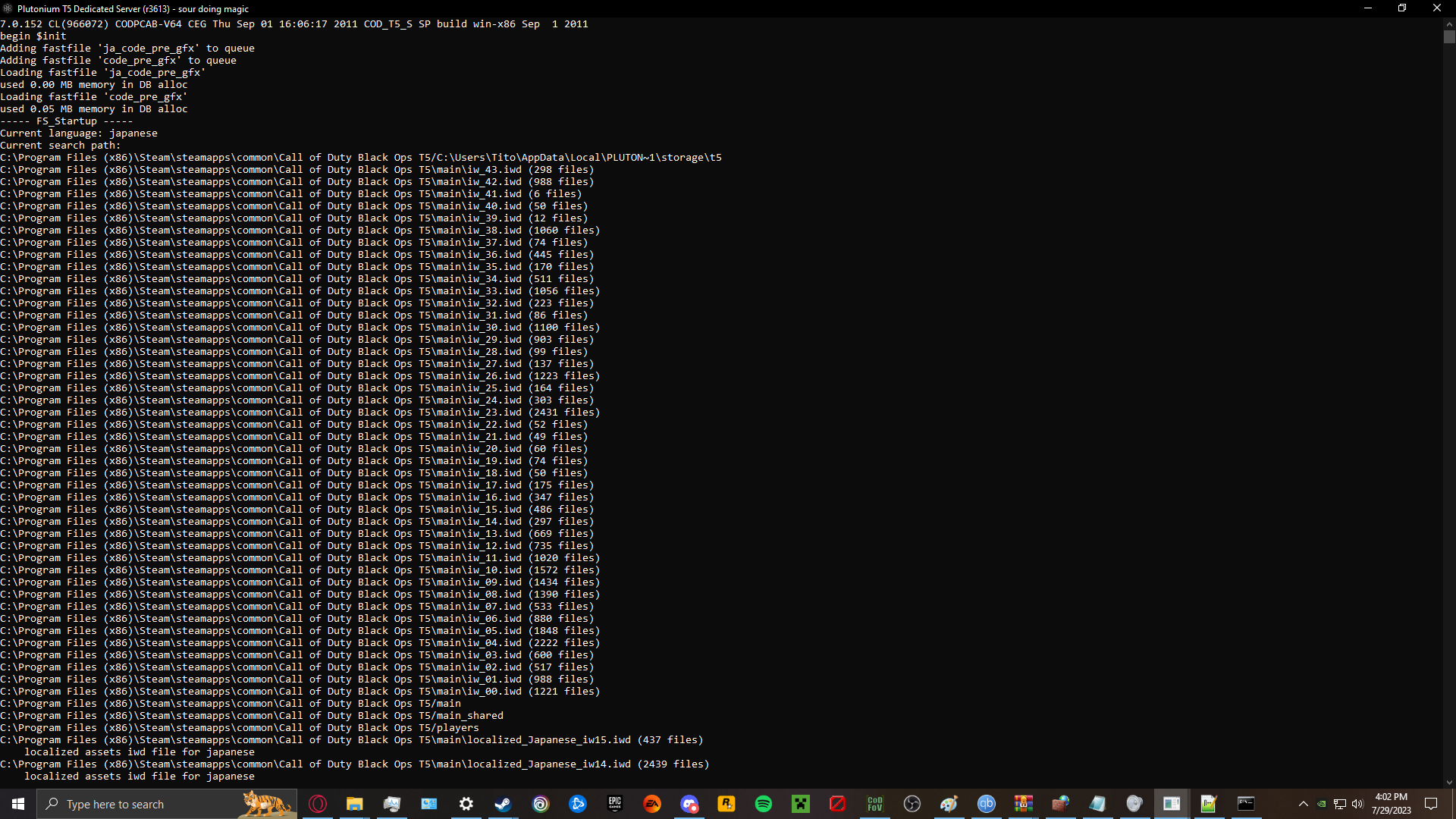The height and width of the screenshot is (819, 1456).
Task: Click the iw_00.iwd (1221 files) line
Action: 300,692
